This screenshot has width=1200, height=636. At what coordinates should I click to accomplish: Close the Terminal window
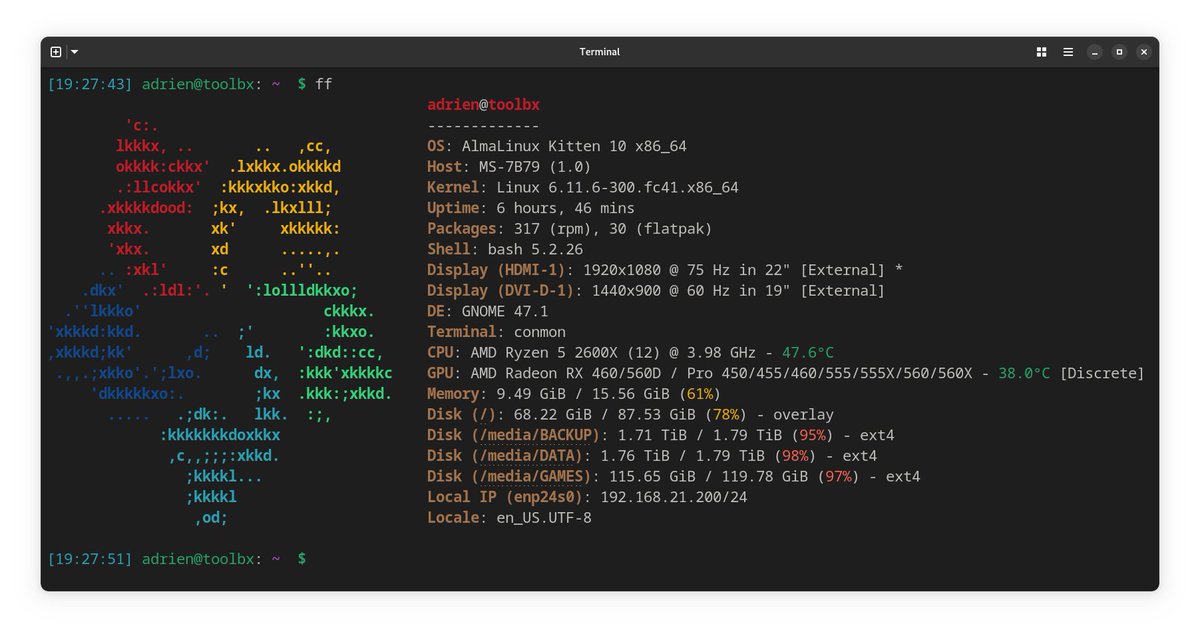pos(1144,52)
